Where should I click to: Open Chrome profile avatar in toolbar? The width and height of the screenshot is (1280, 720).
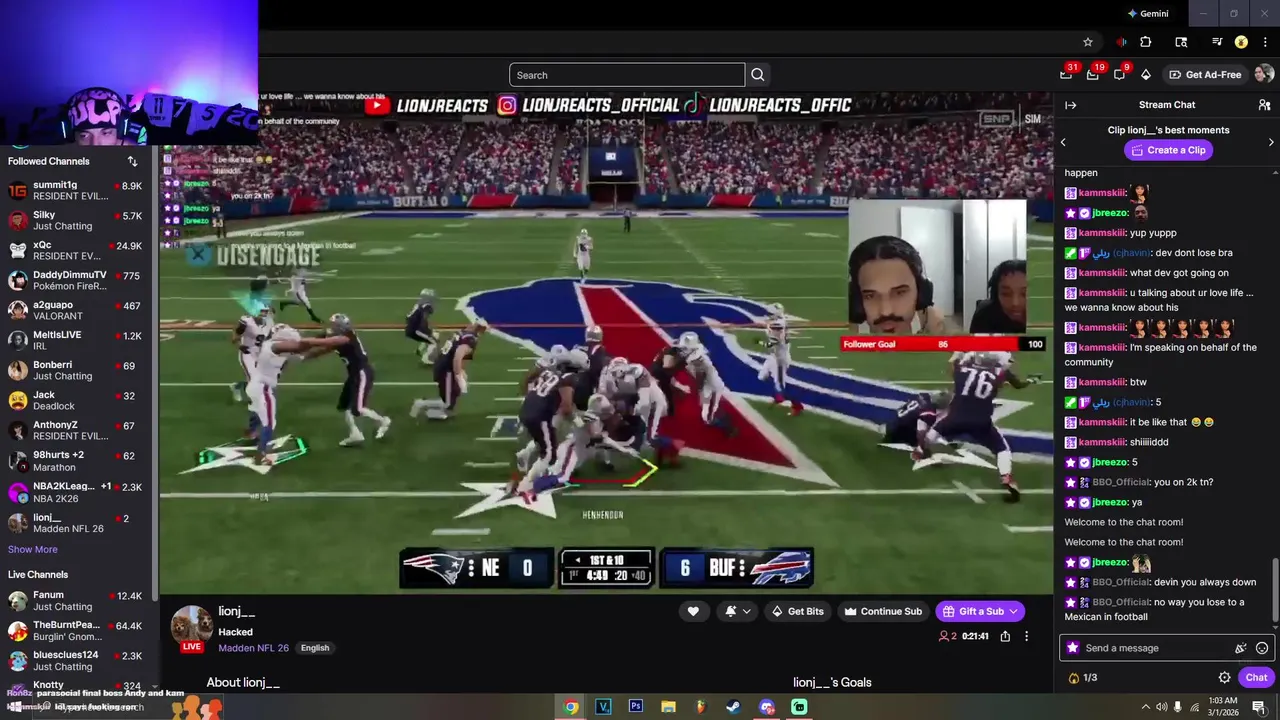pos(1241,42)
